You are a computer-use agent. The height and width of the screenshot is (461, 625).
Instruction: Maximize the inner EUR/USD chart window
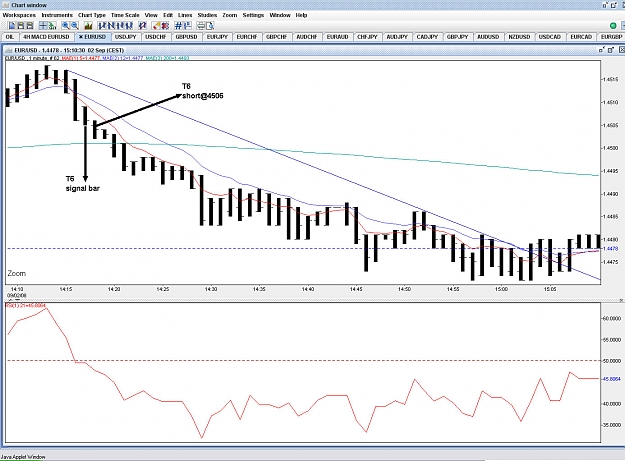click(x=611, y=50)
